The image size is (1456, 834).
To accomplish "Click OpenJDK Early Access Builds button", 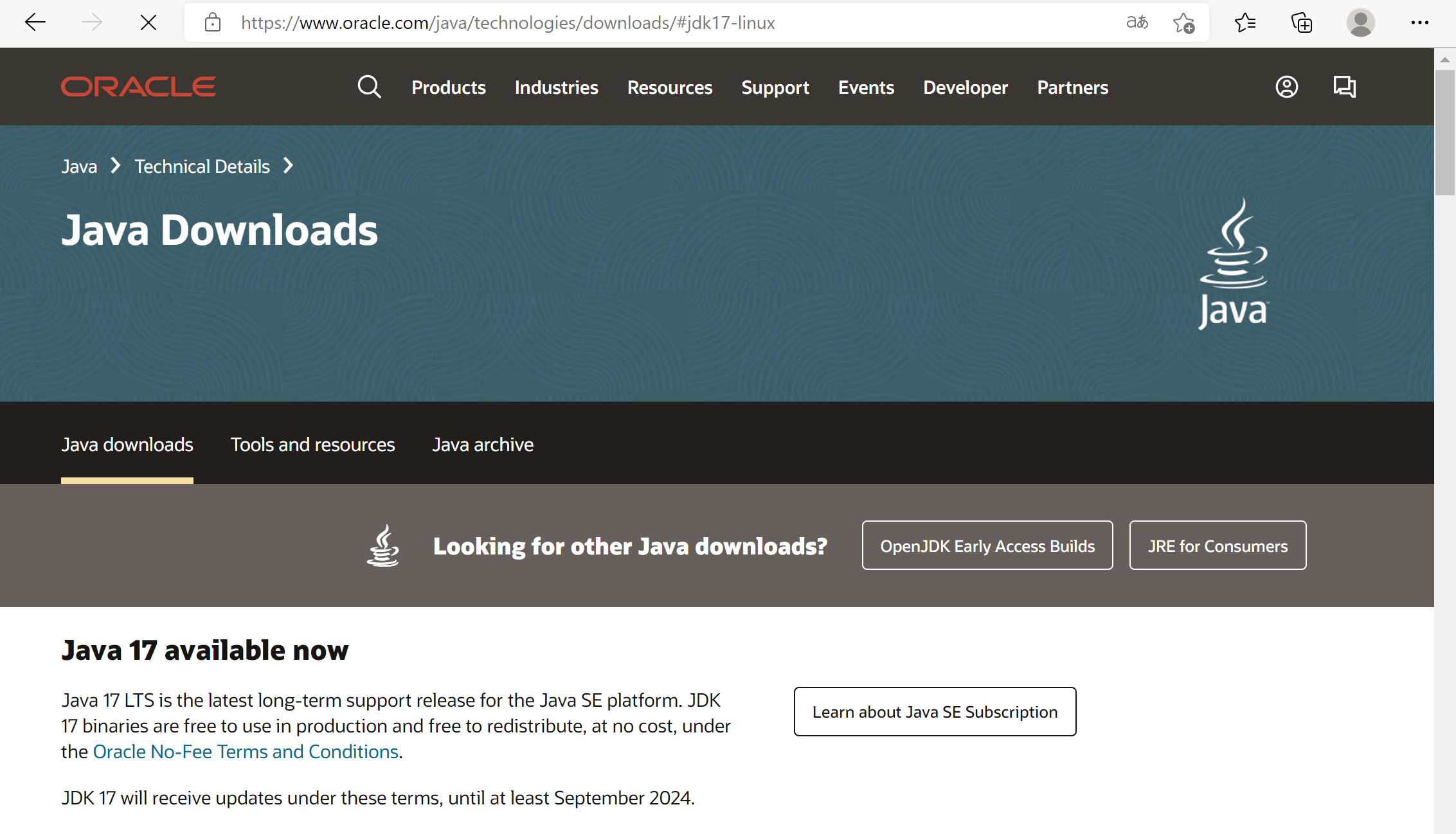I will (x=987, y=546).
